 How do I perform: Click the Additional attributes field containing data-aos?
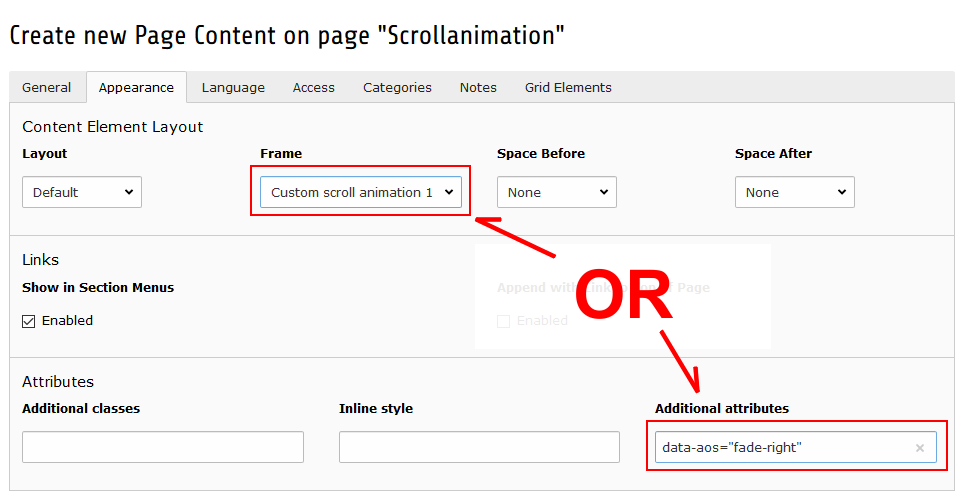pos(795,447)
